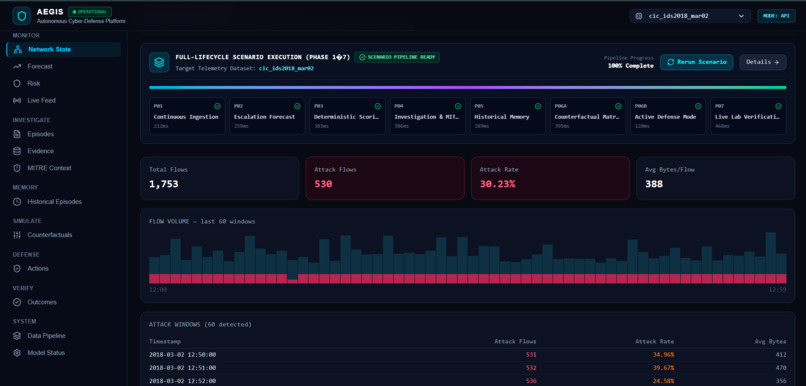The height and width of the screenshot is (386, 806).
Task: Open the Risk section
Action: (64, 83)
